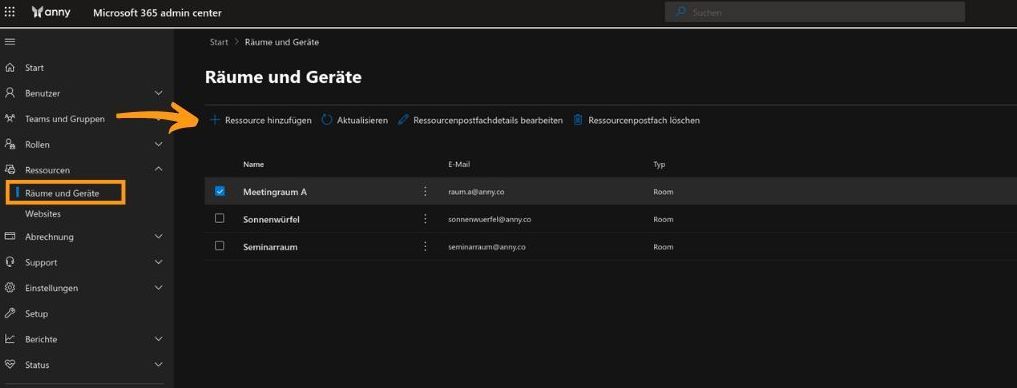1017x388 pixels.
Task: Open the more options dots for Sonnenwürfel
Action: coord(425,219)
